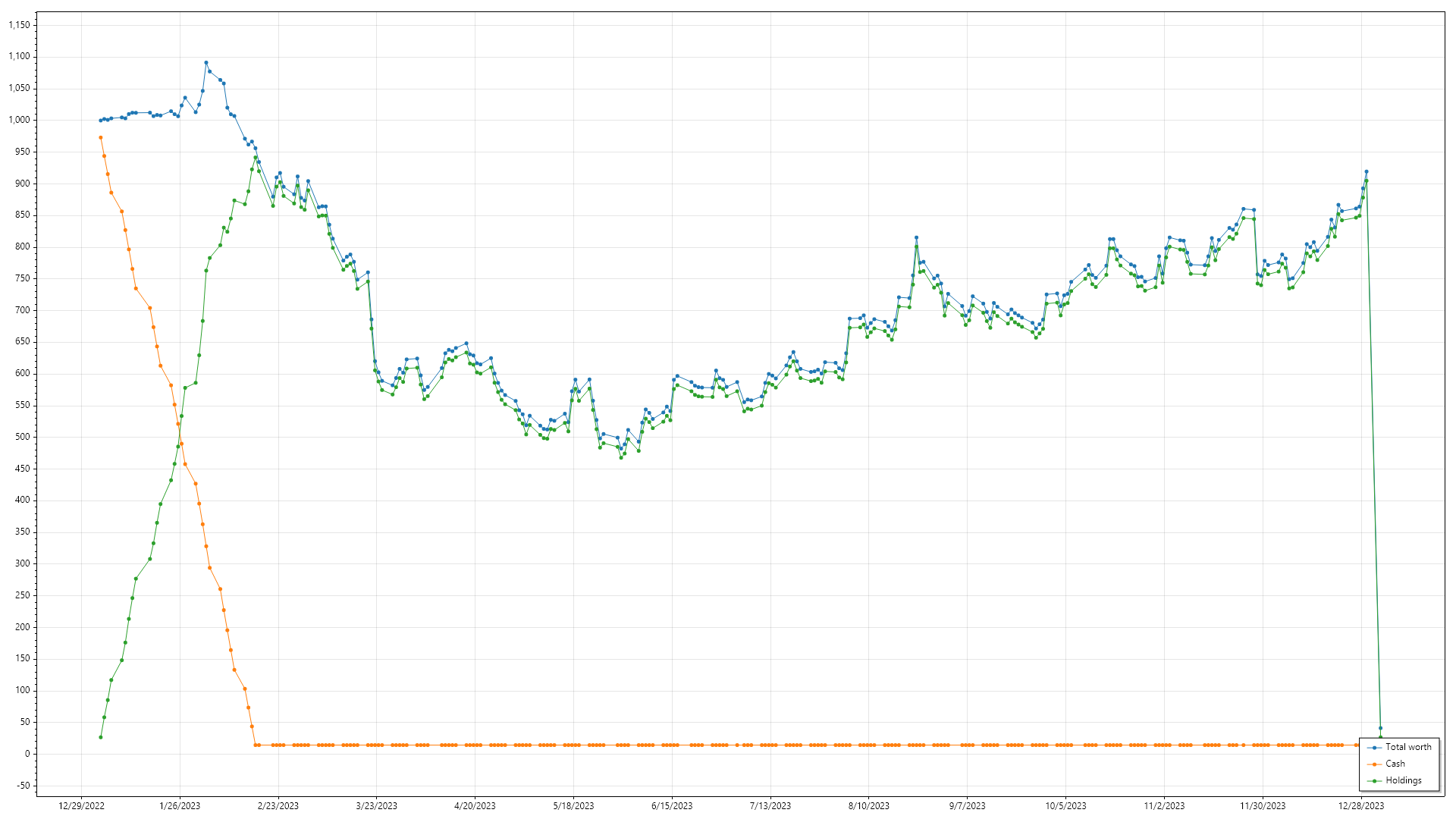This screenshot has width=1456, height=819.
Task: Click the 3/23/2023 x-axis date label
Action: [377, 806]
